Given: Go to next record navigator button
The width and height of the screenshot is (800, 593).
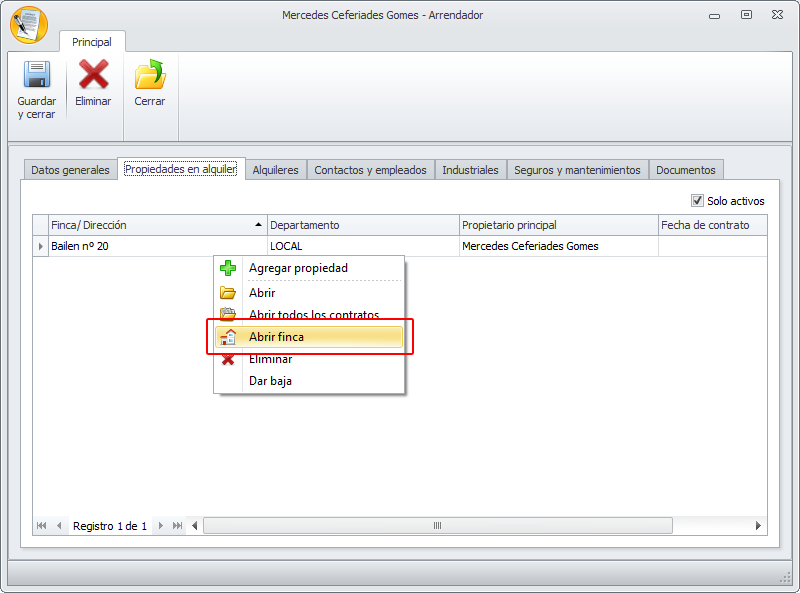Looking at the screenshot, I should (161, 526).
